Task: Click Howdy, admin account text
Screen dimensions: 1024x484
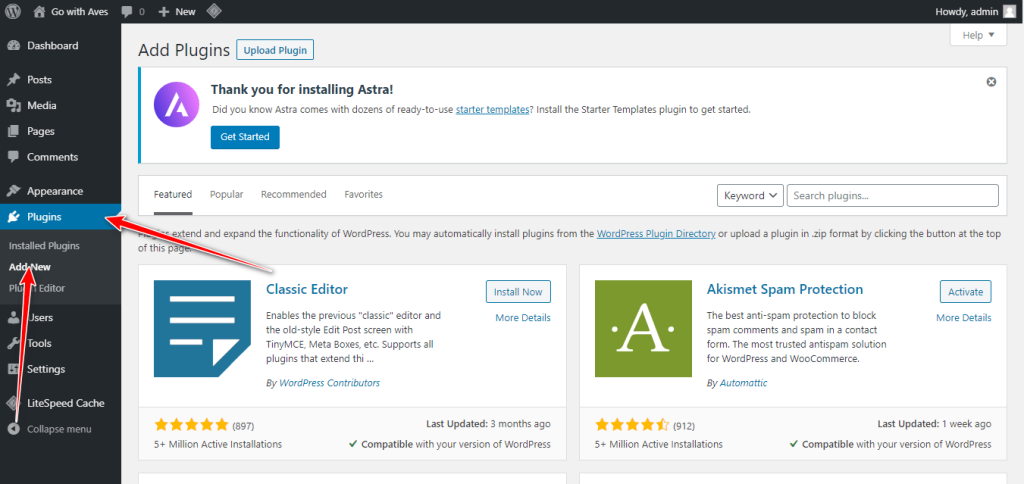Action: 967,12
